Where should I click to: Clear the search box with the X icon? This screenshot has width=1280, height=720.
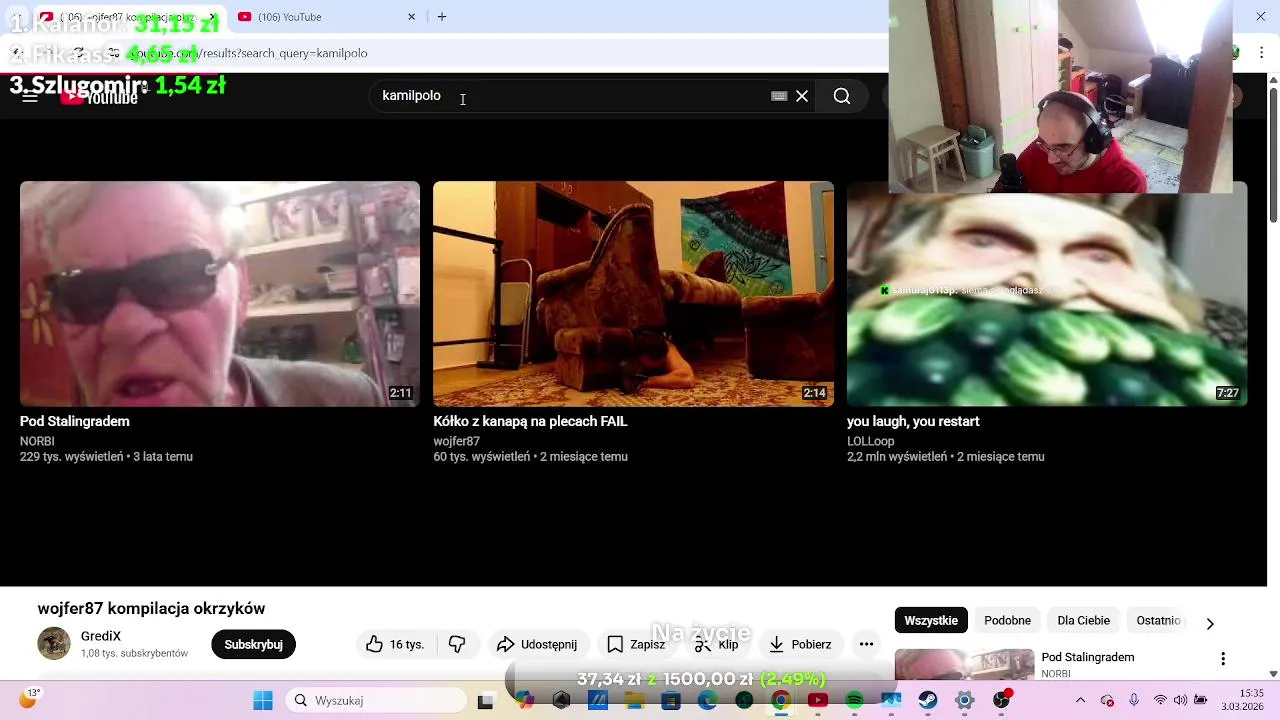point(802,96)
